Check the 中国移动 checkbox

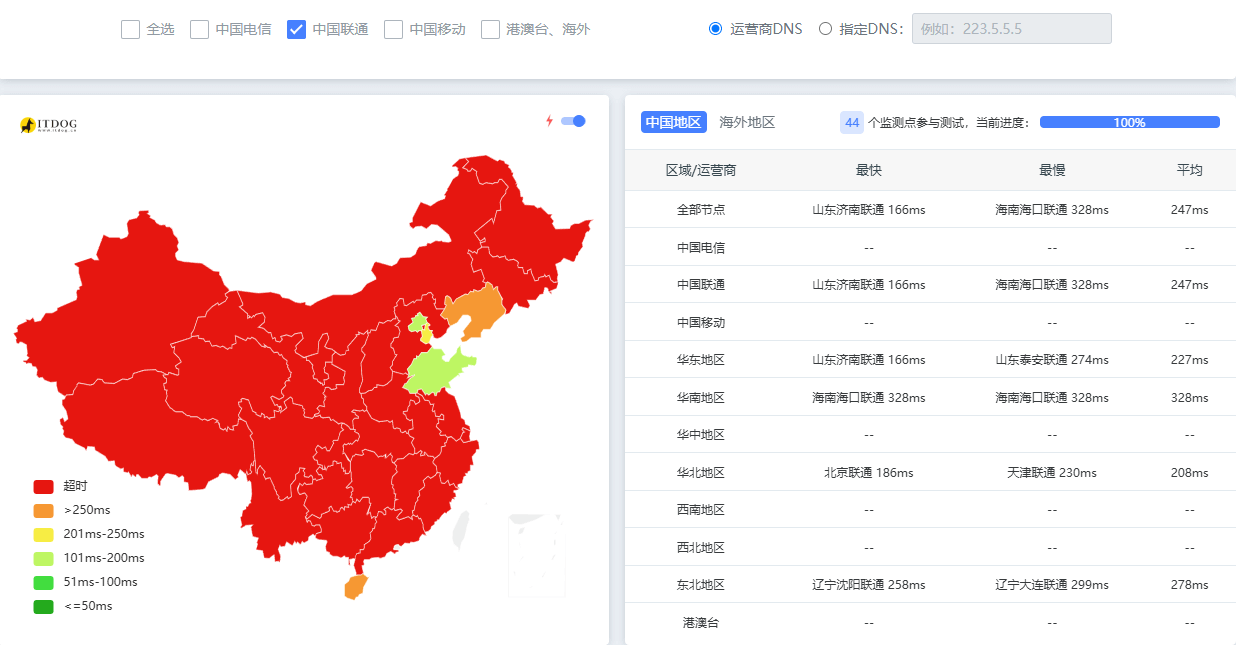click(x=394, y=29)
